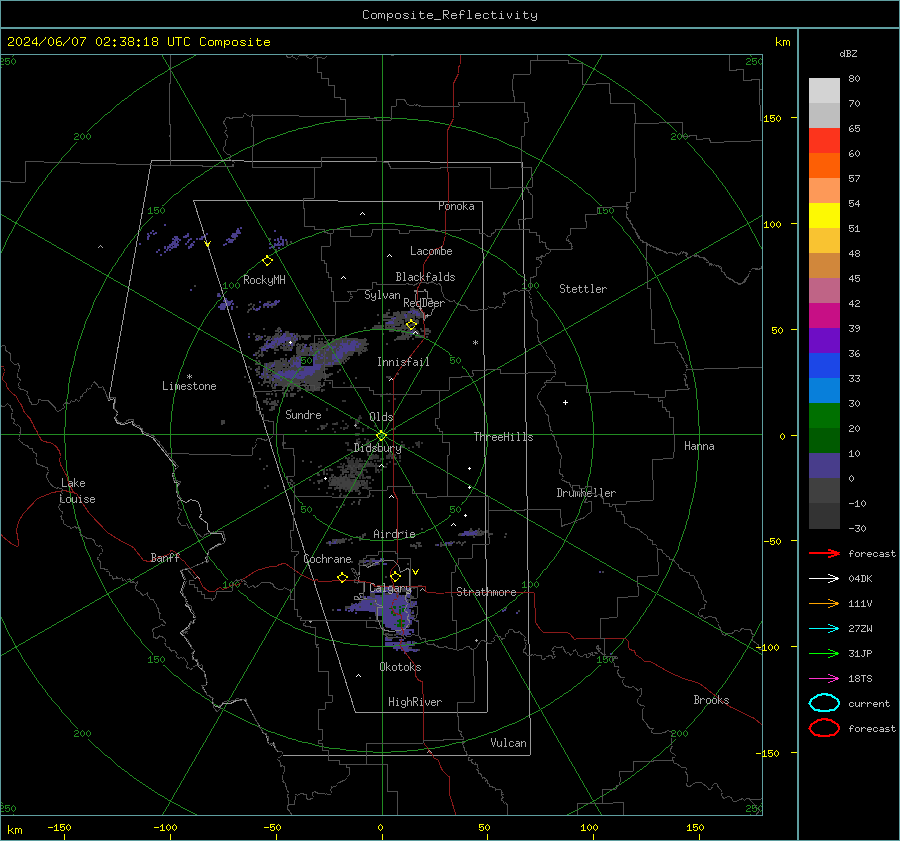Click the Vulcan city label
This screenshot has height=841, width=900.
click(508, 743)
